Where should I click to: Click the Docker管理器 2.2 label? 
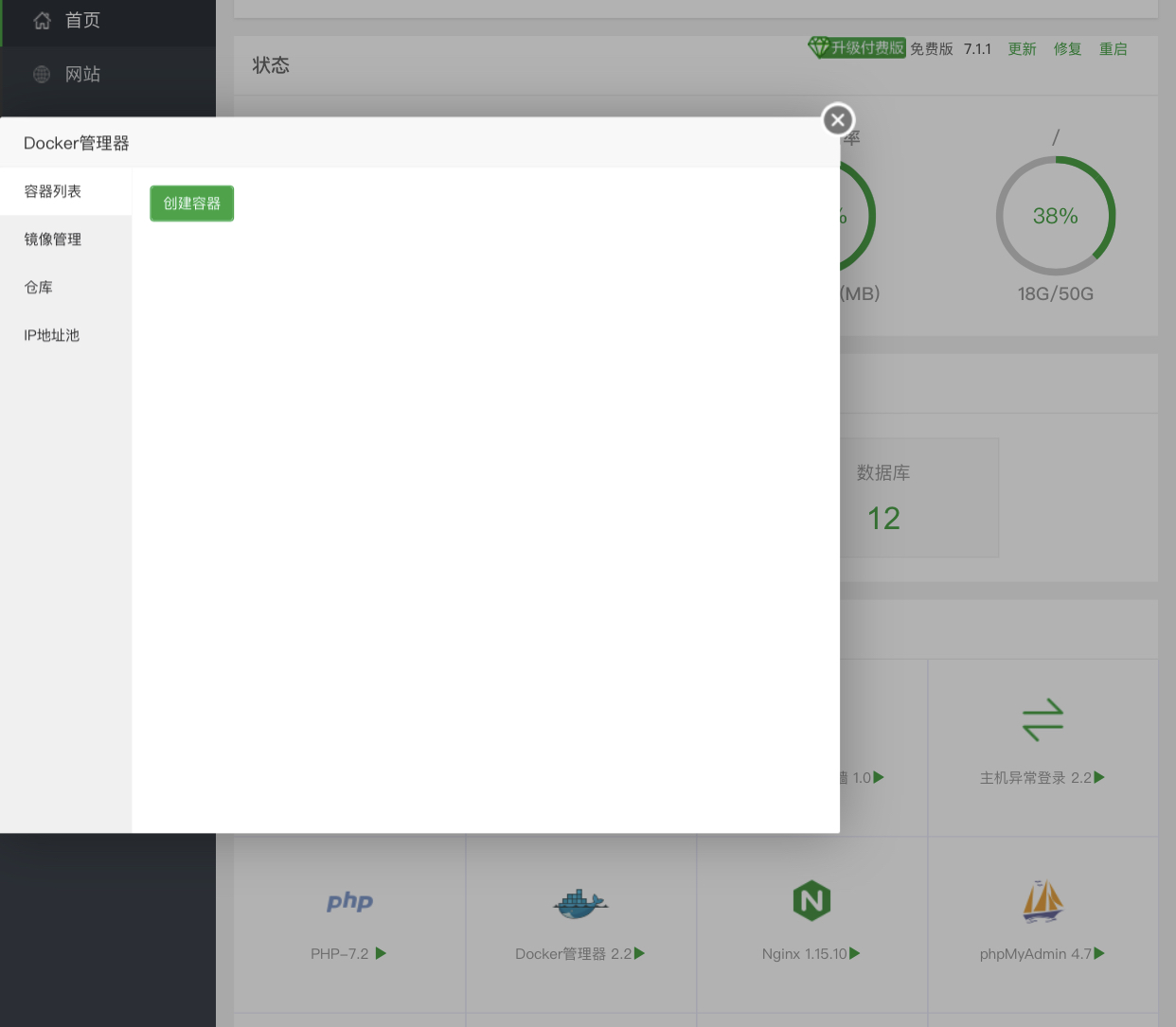pos(573,954)
